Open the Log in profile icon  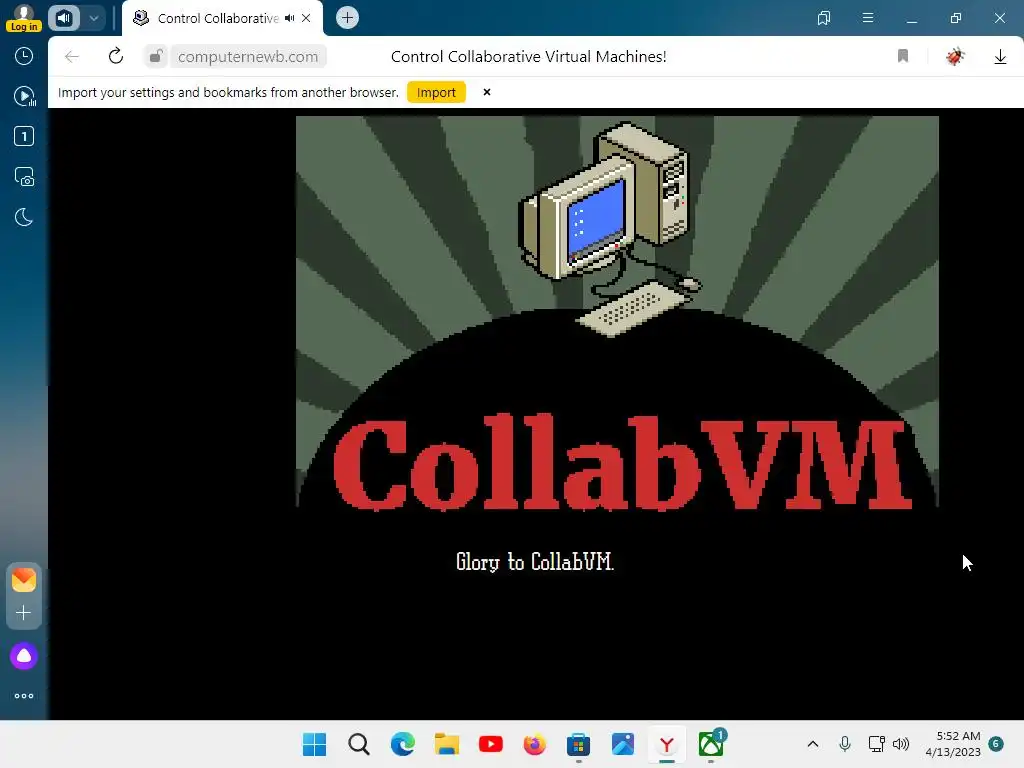click(24, 18)
